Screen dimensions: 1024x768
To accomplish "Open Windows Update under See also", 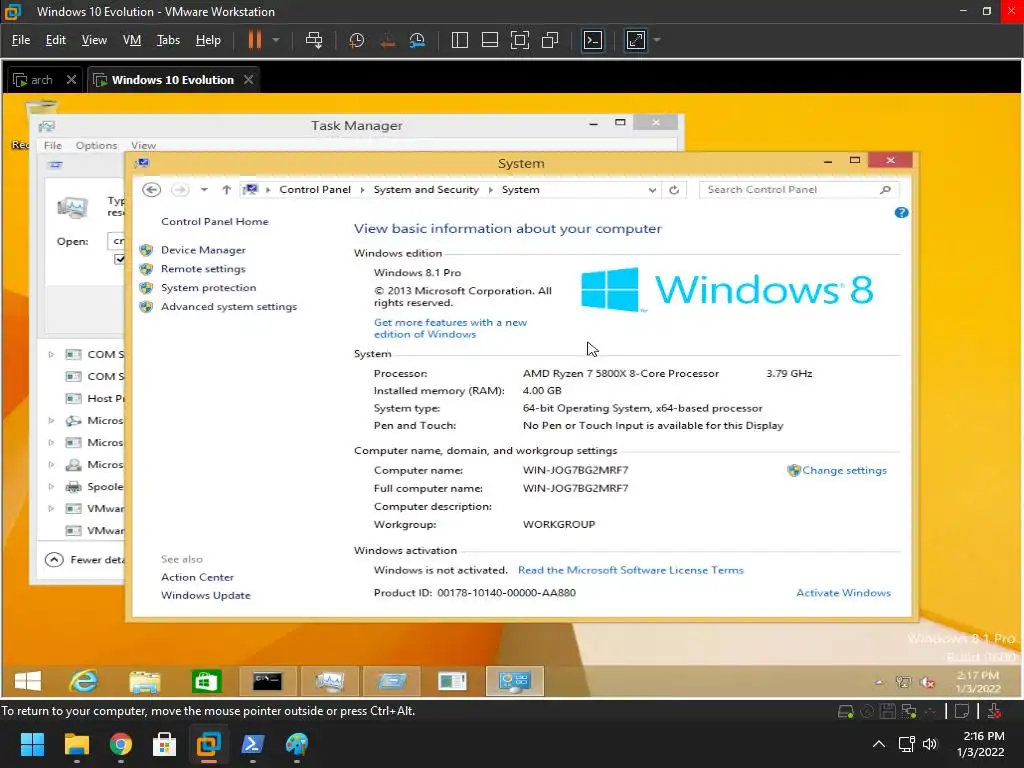I will (206, 596).
